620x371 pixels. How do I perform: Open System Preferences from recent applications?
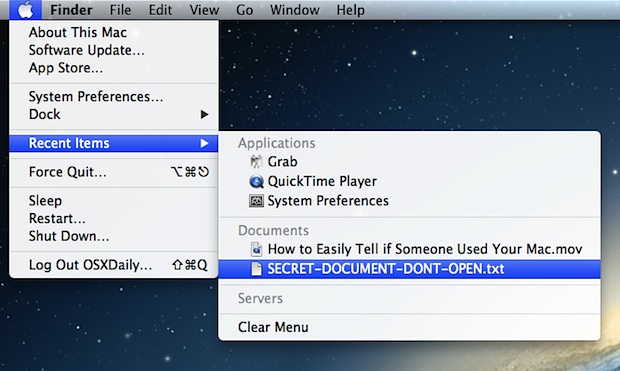click(x=409, y=201)
